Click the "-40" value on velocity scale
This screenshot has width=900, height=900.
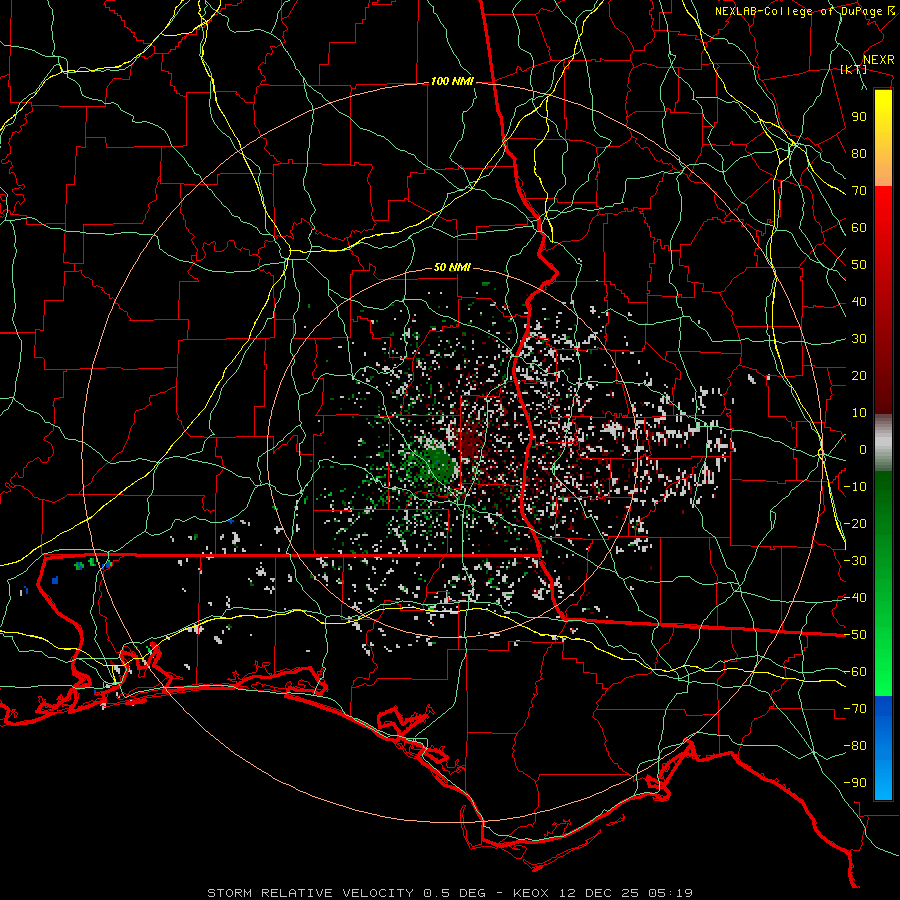(x=855, y=598)
